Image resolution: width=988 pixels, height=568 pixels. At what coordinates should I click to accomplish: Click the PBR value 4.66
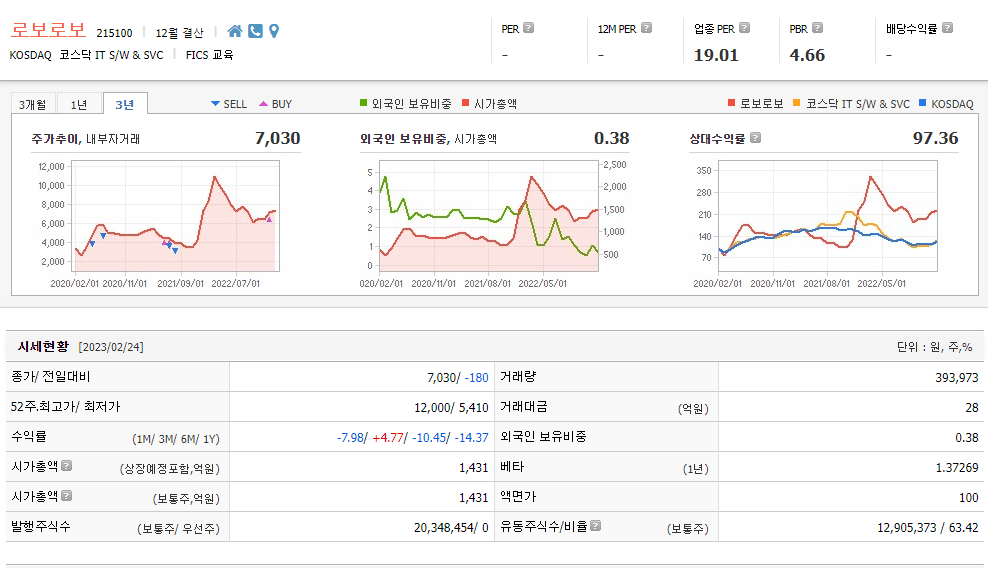(807, 55)
